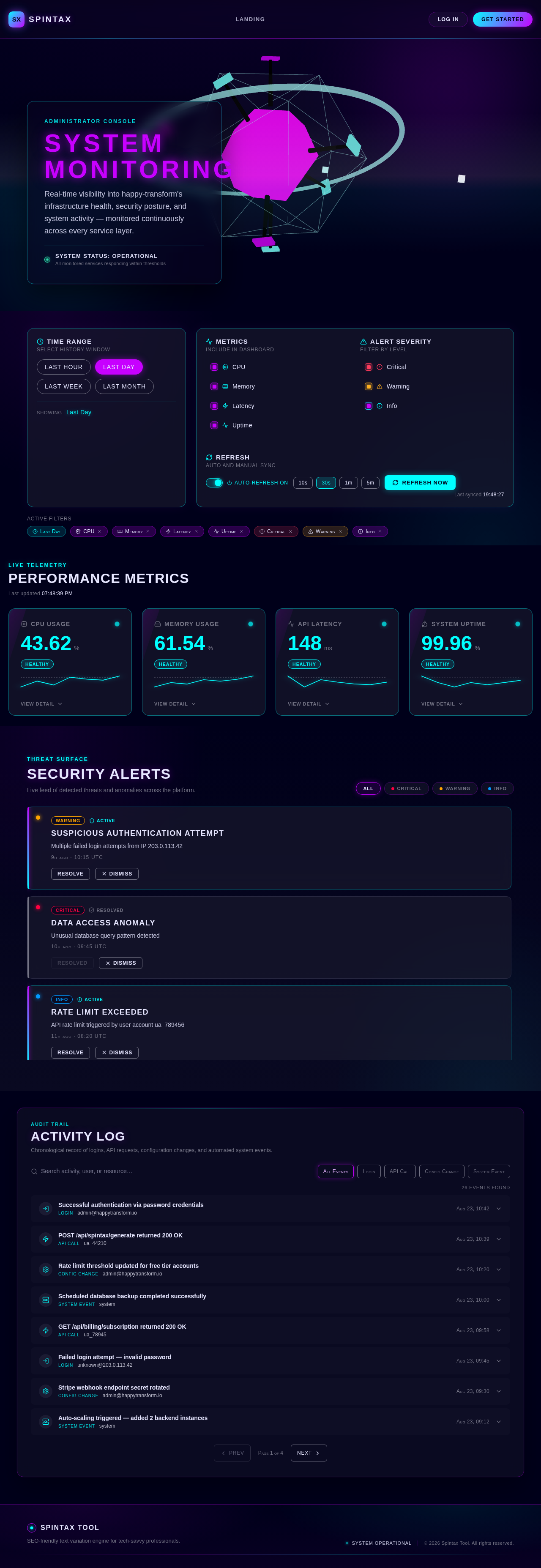Remove the Latency active filter chip
541x1568 pixels.
[196, 531]
